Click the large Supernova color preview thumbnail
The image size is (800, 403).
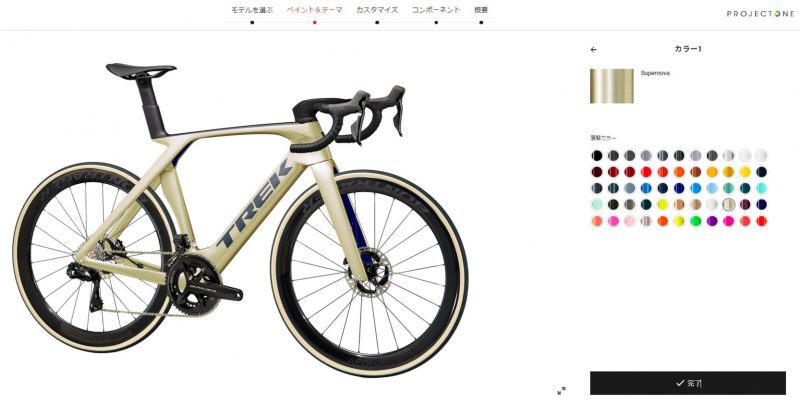coord(612,86)
